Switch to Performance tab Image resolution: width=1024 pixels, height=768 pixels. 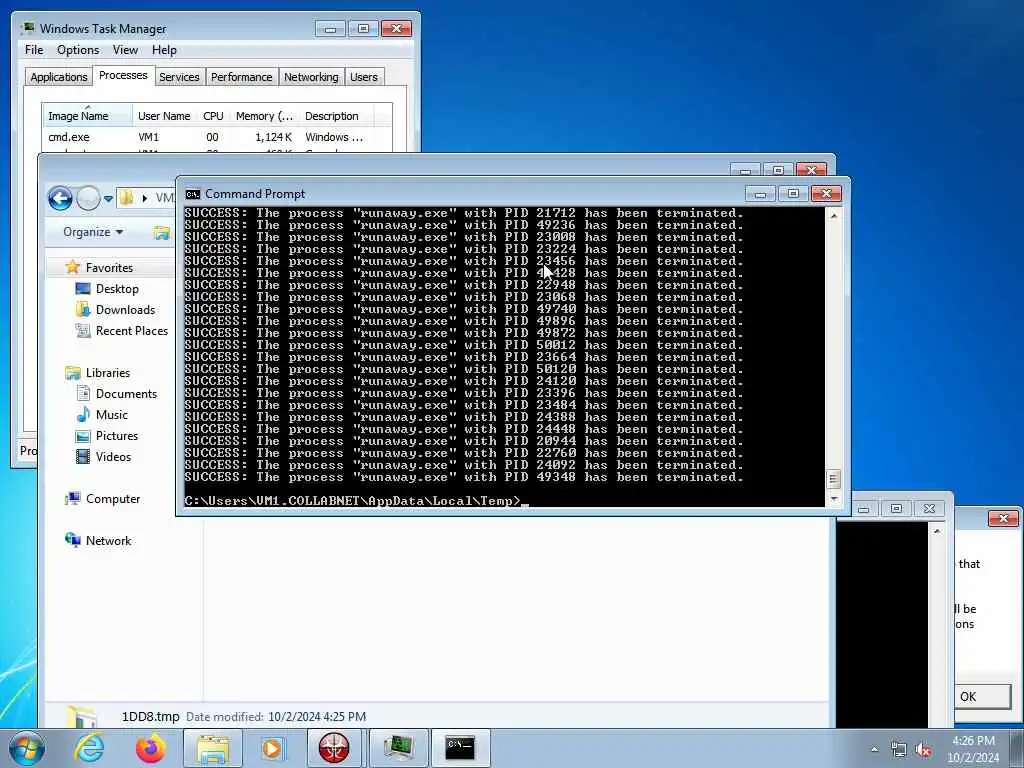241,77
